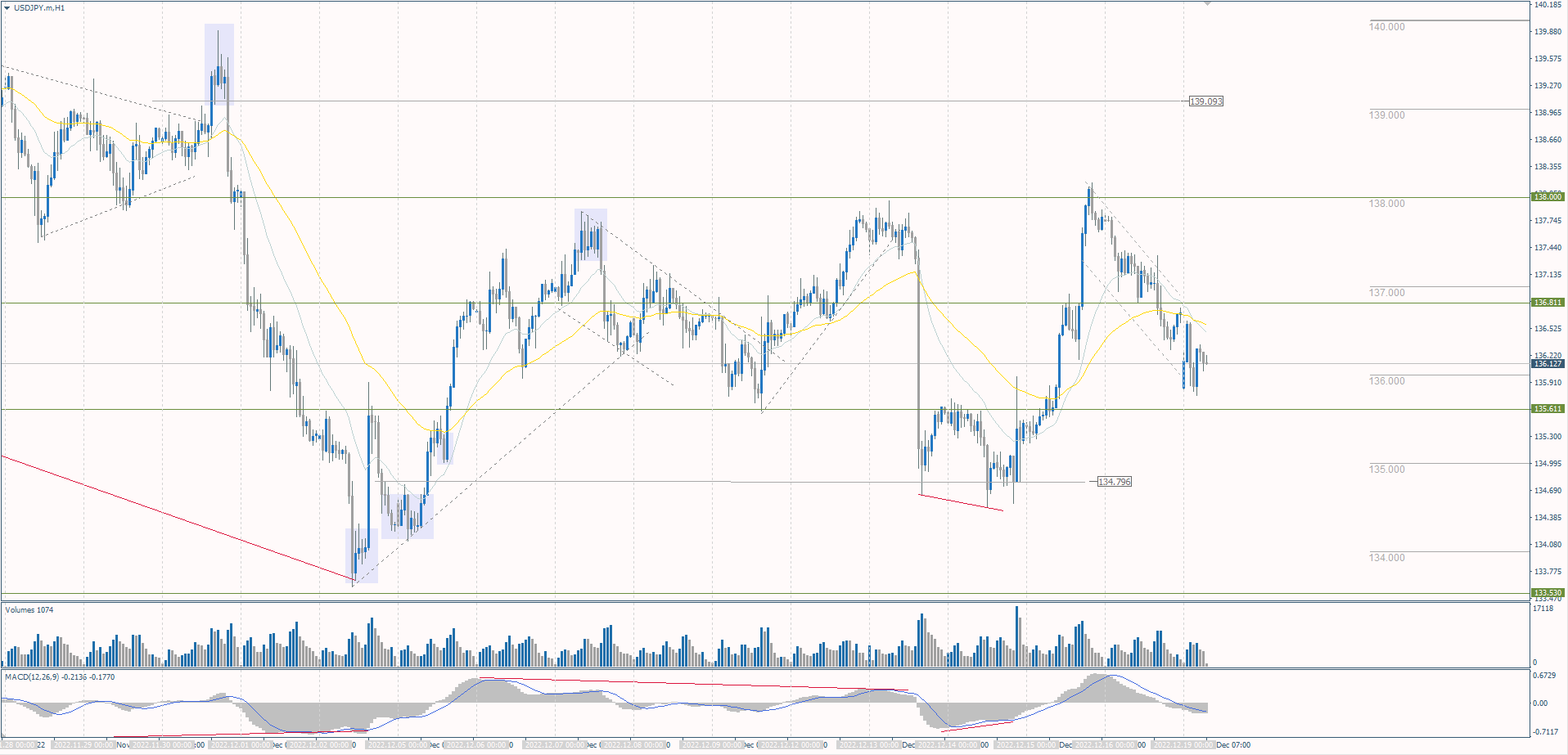Click 134.995 on the price scale
Viewport: 1568px width, 755px height.
pos(1548,464)
